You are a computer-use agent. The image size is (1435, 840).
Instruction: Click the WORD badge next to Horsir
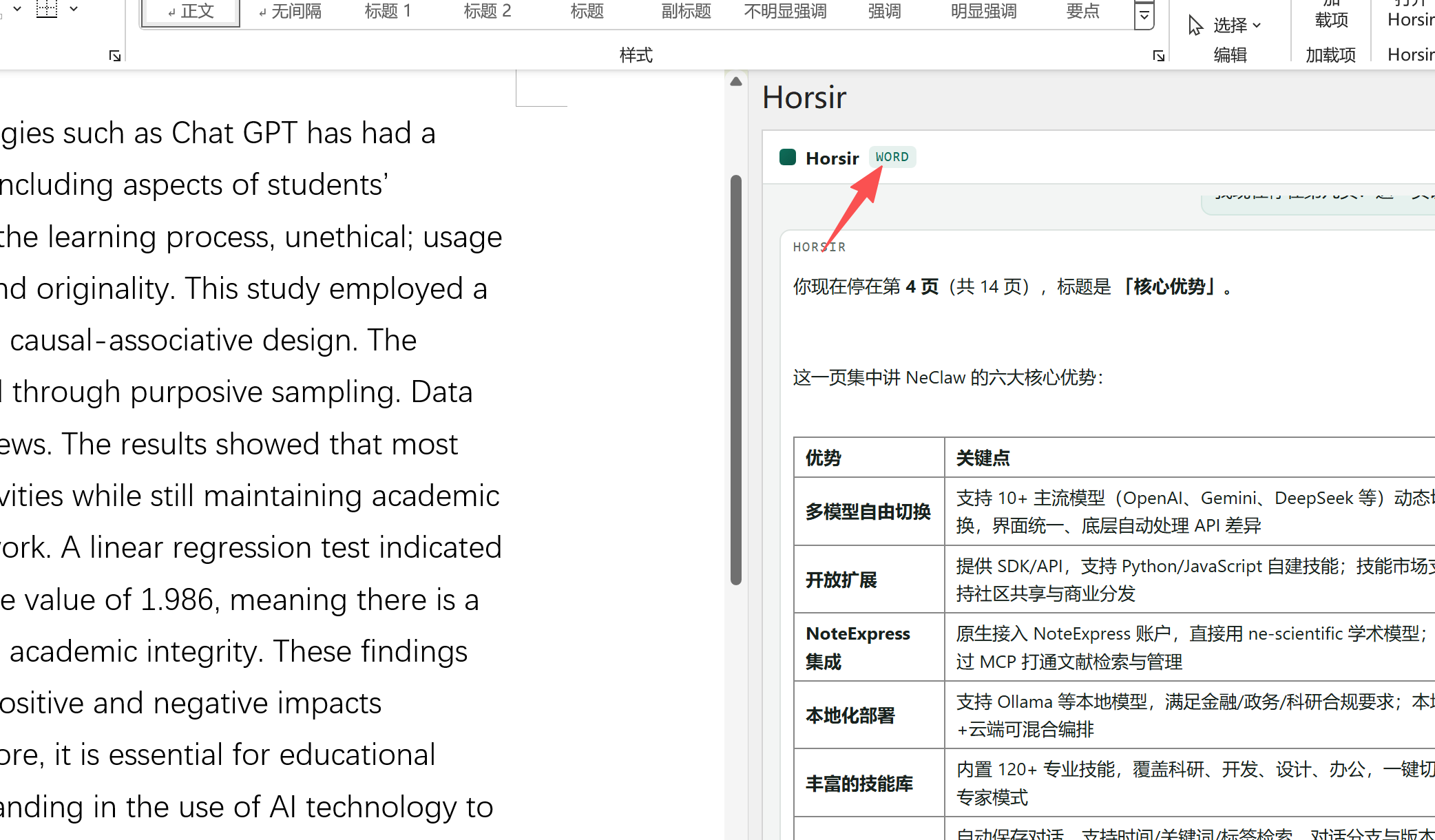[x=892, y=157]
